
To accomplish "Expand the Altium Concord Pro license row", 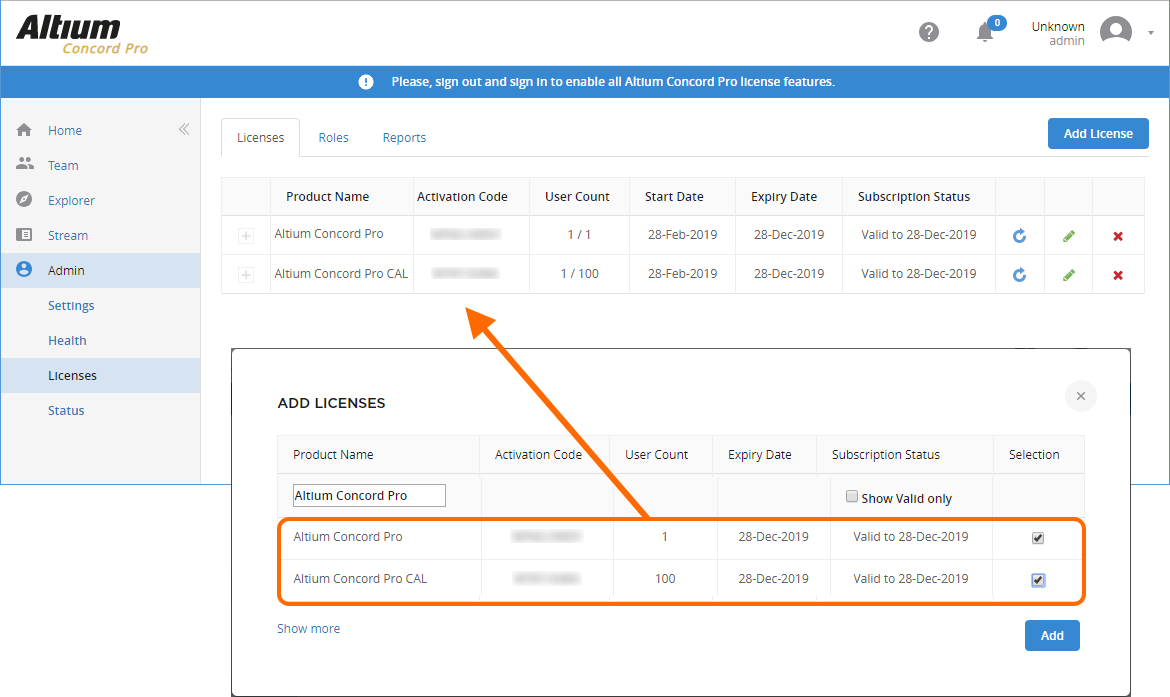I will 246,236.
